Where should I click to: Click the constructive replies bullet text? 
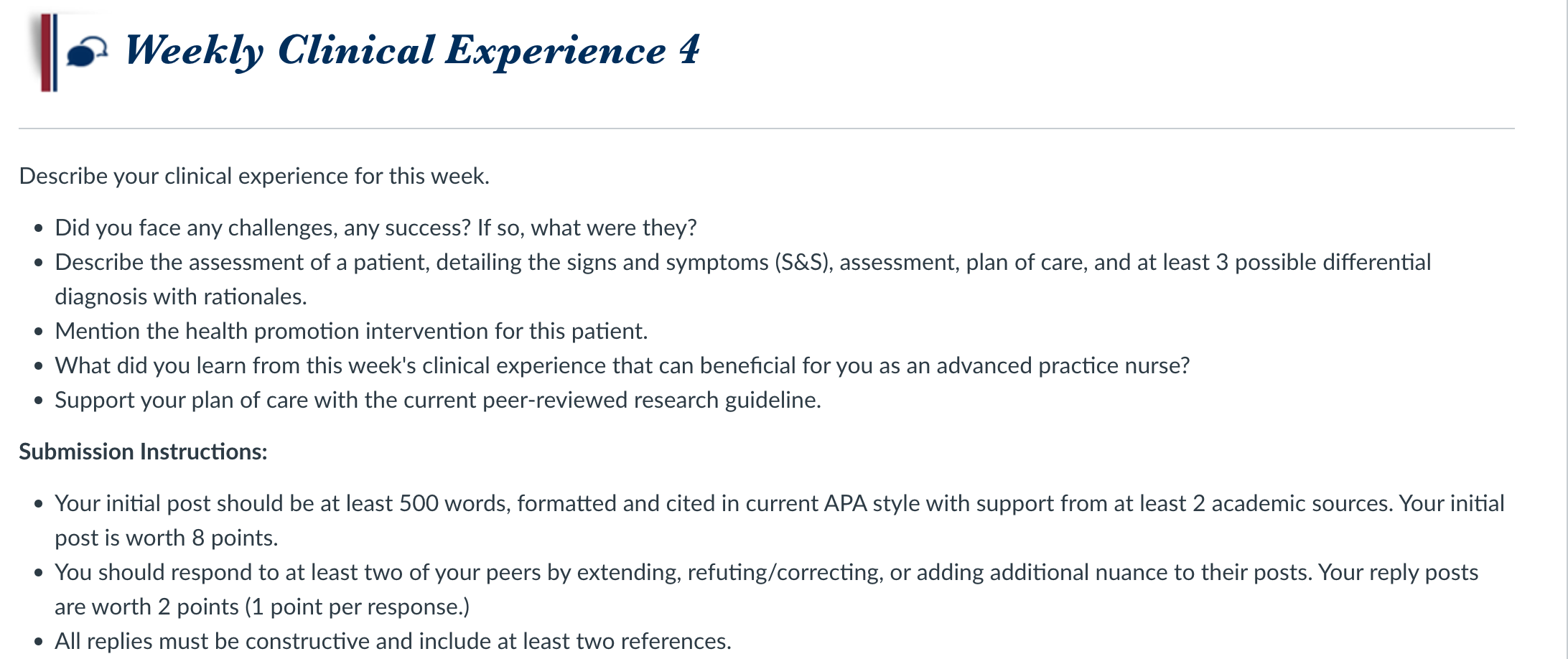point(393,641)
